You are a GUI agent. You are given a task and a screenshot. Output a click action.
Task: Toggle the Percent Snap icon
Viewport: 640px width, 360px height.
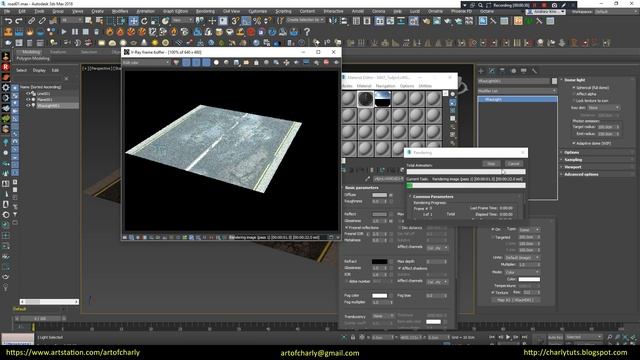257,20
